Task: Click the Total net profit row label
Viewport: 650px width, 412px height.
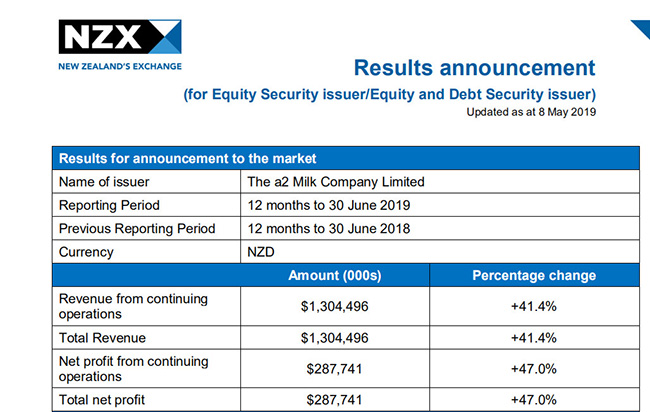Action: tap(102, 400)
